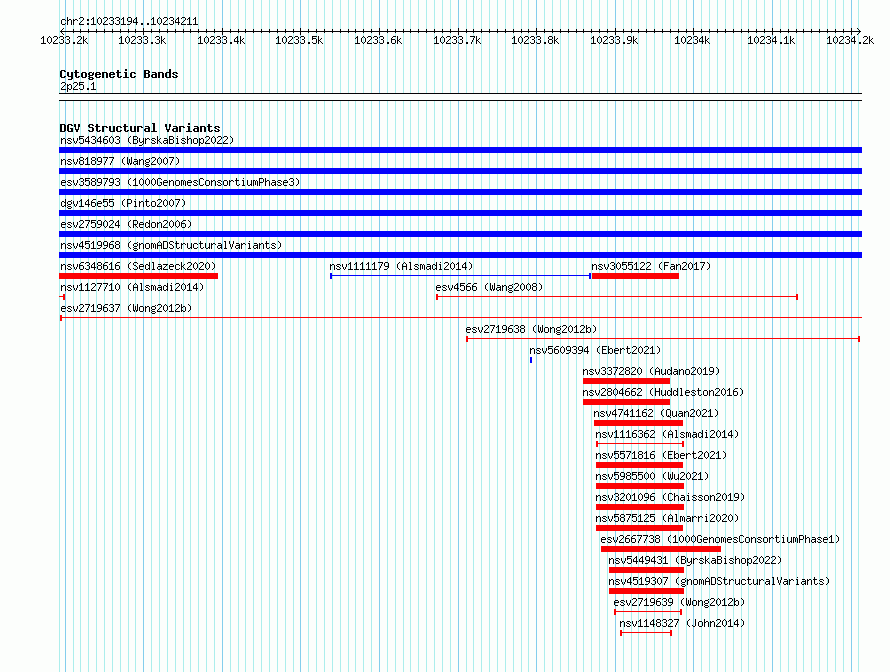Click the Cytogenetic Bands track title
890x672 pixels.
coord(119,74)
